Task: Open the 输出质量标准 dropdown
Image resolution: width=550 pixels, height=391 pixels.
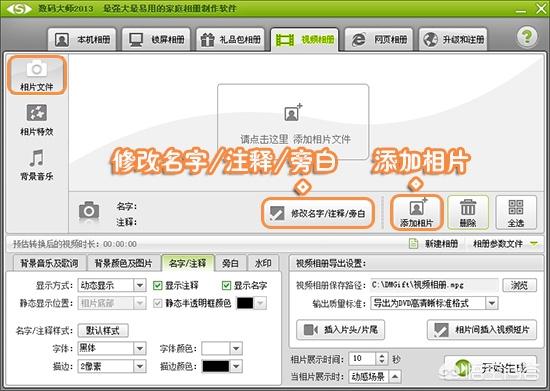Action: tap(491, 303)
